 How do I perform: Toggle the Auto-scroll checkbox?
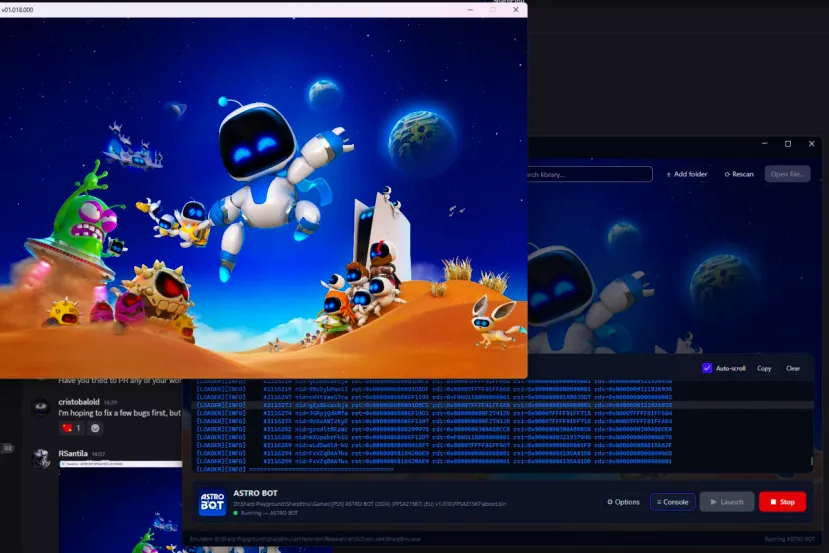click(x=707, y=368)
